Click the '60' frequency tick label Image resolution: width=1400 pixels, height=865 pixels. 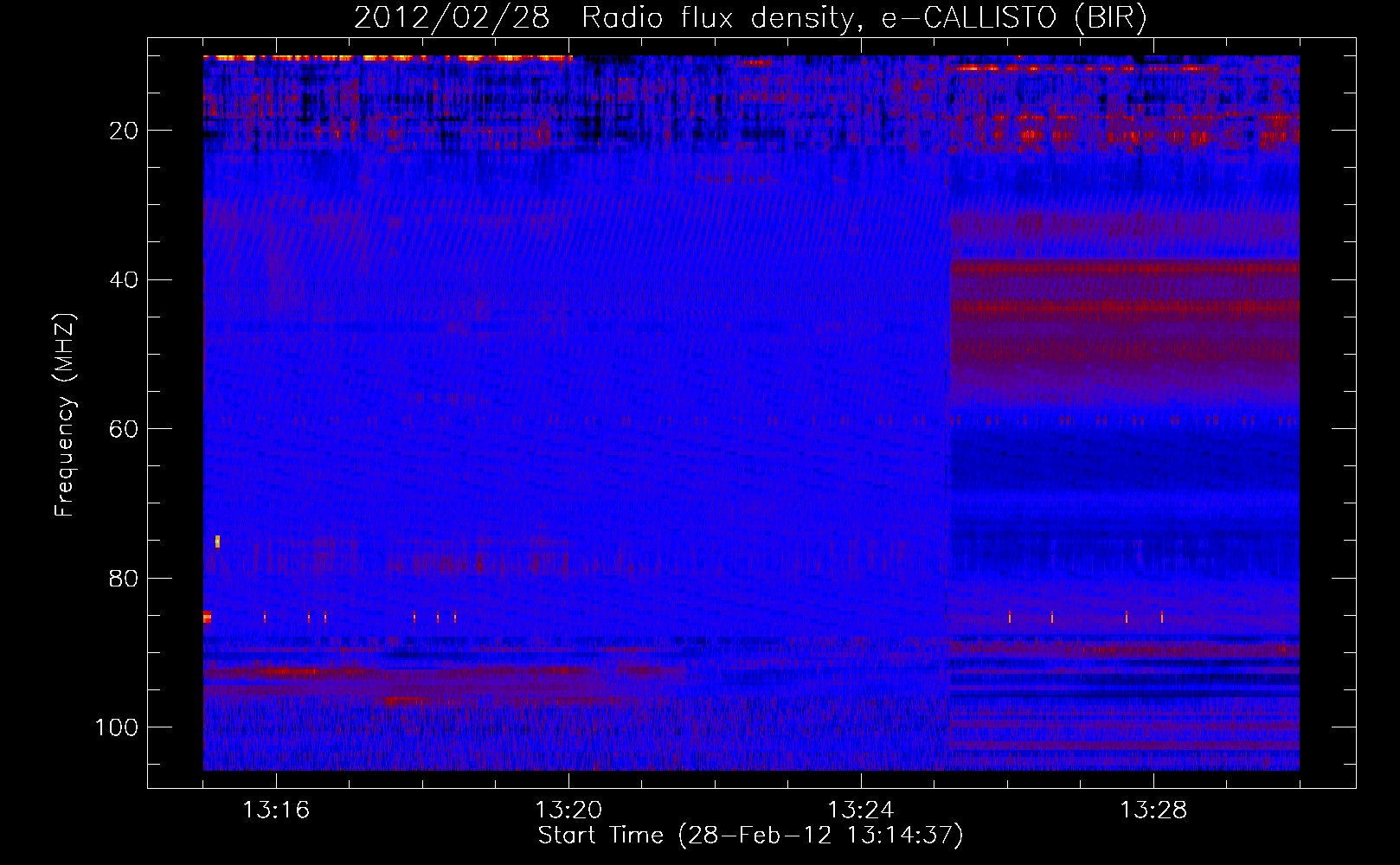coord(125,429)
